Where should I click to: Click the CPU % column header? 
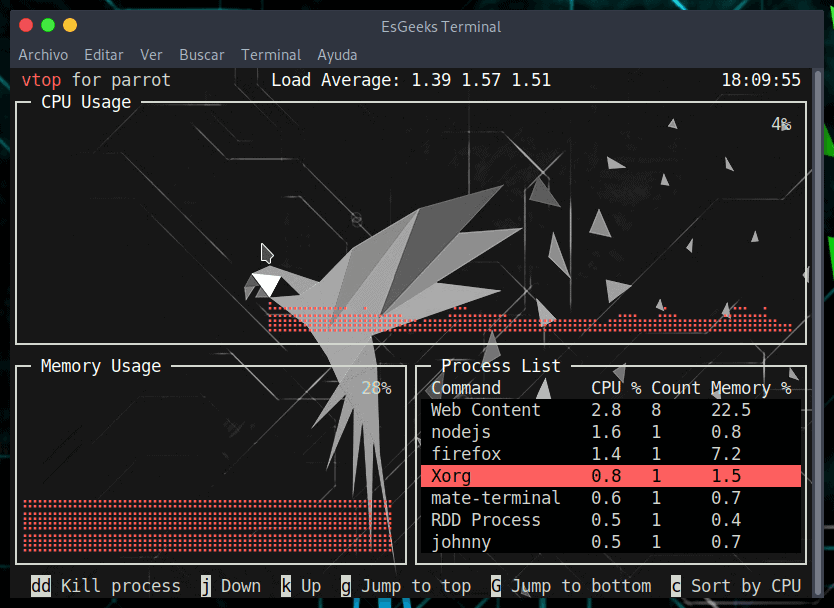(x=616, y=388)
